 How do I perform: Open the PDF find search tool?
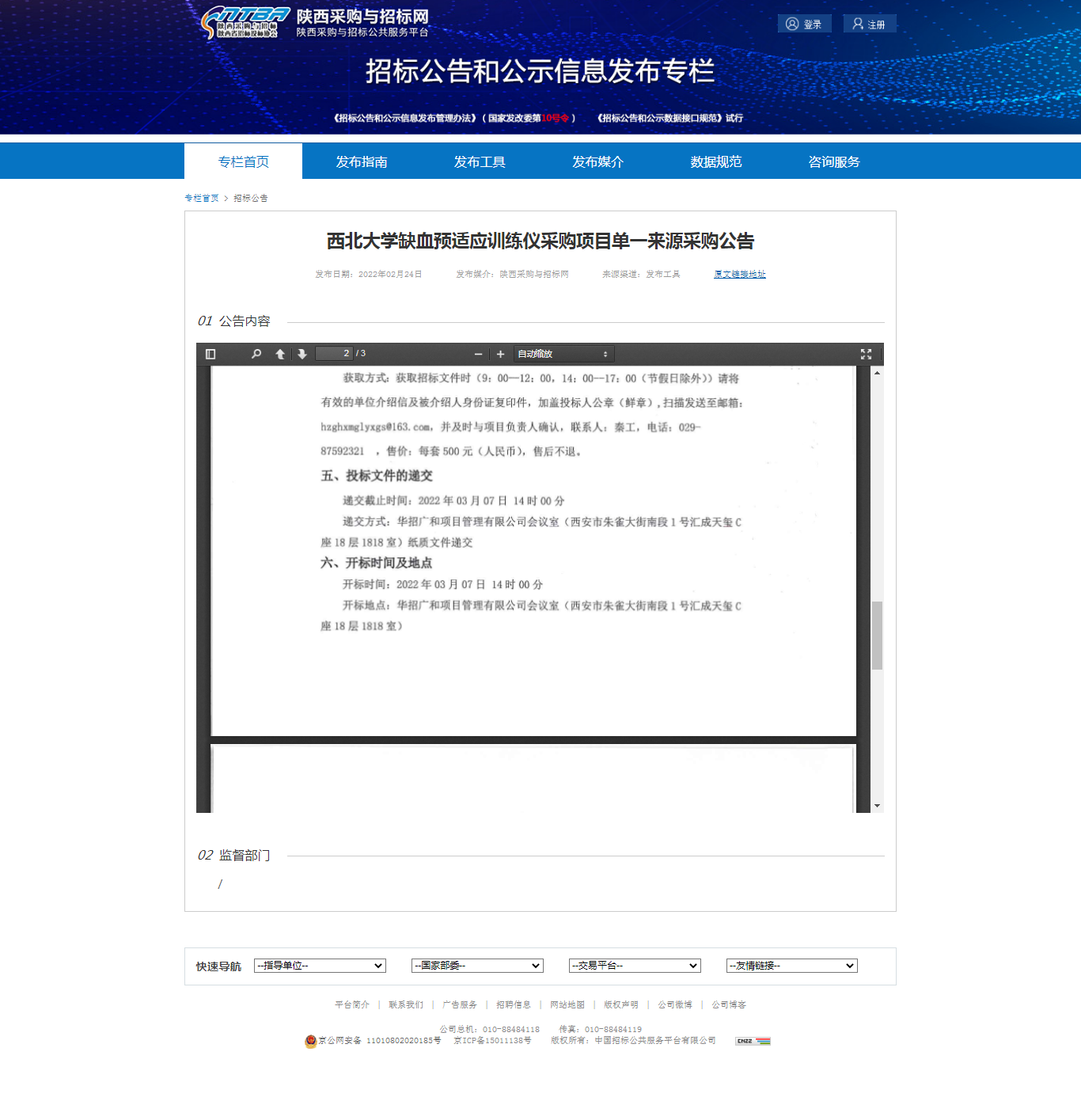pyautogui.click(x=256, y=354)
